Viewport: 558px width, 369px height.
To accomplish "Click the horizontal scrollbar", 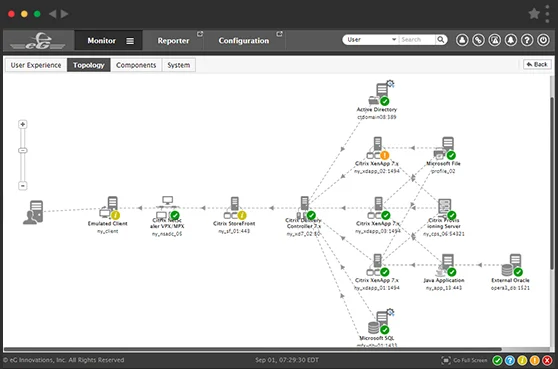I will click(x=253, y=349).
